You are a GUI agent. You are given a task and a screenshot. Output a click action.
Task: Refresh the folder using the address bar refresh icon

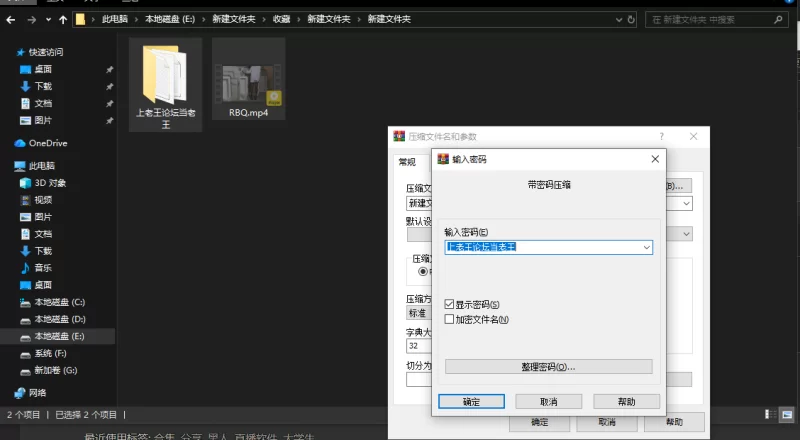(x=629, y=19)
